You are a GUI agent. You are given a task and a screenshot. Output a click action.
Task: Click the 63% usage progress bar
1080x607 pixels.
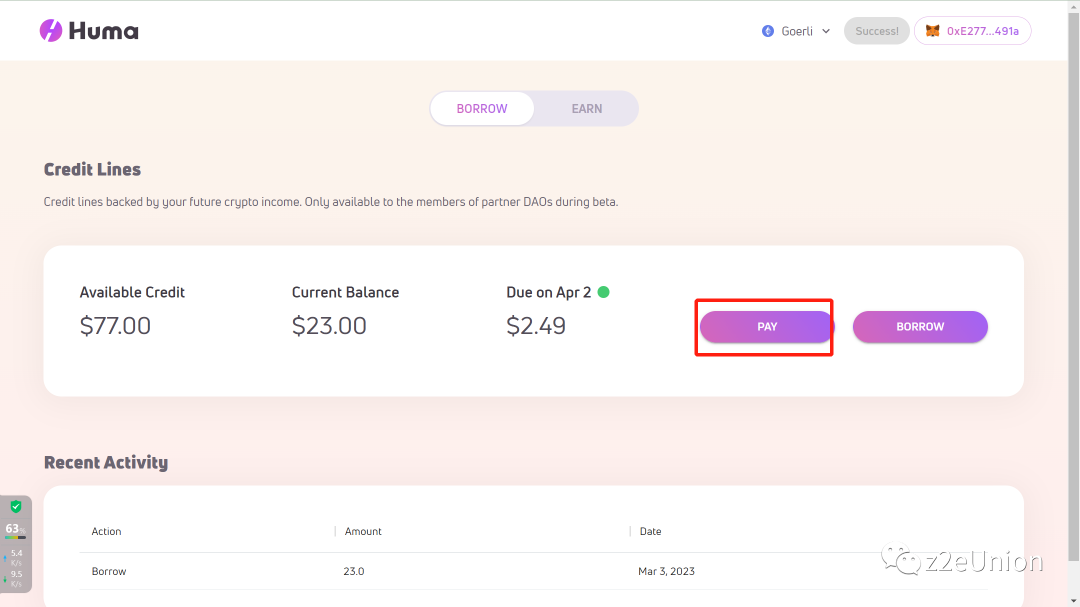click(15, 538)
